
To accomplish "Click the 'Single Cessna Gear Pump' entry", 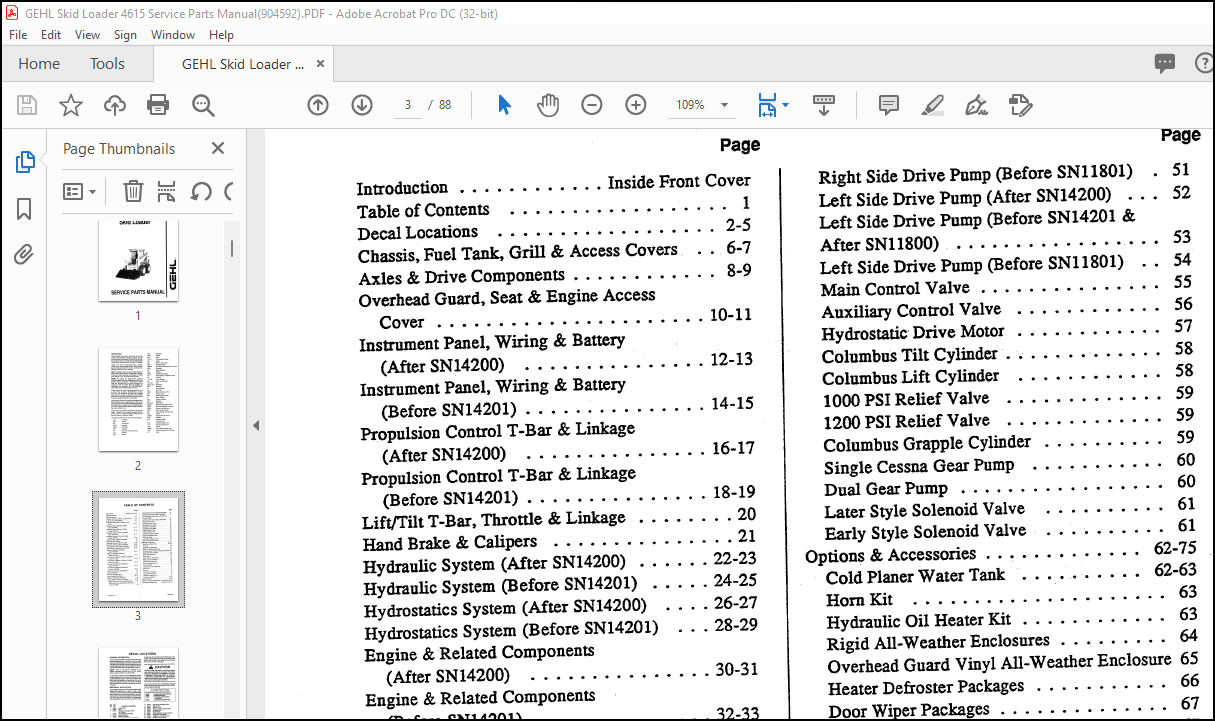I will pos(919,466).
